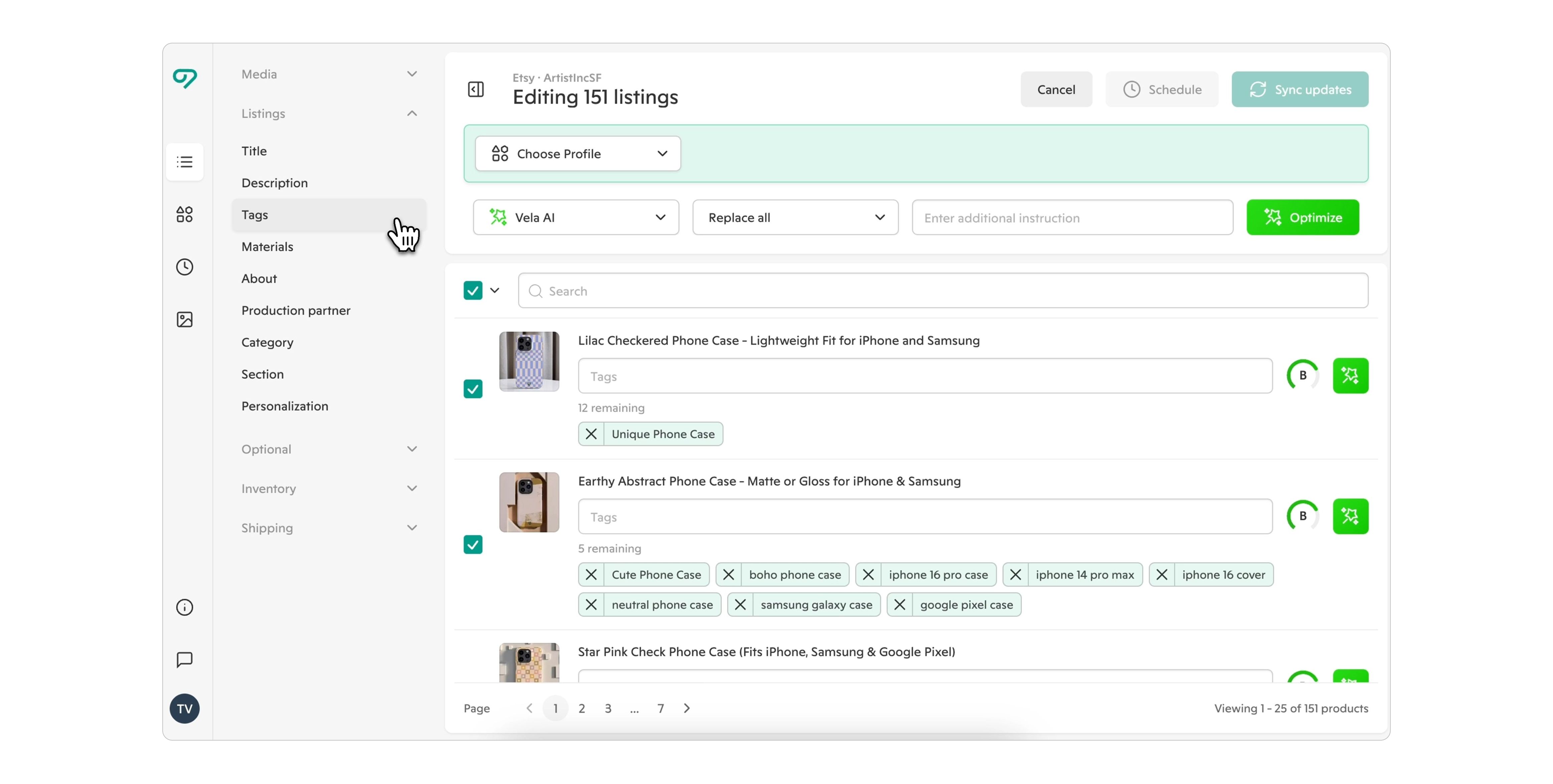Viewport: 1553px width, 784px height.
Task: Click the green Optimize button
Action: pyautogui.click(x=1302, y=218)
